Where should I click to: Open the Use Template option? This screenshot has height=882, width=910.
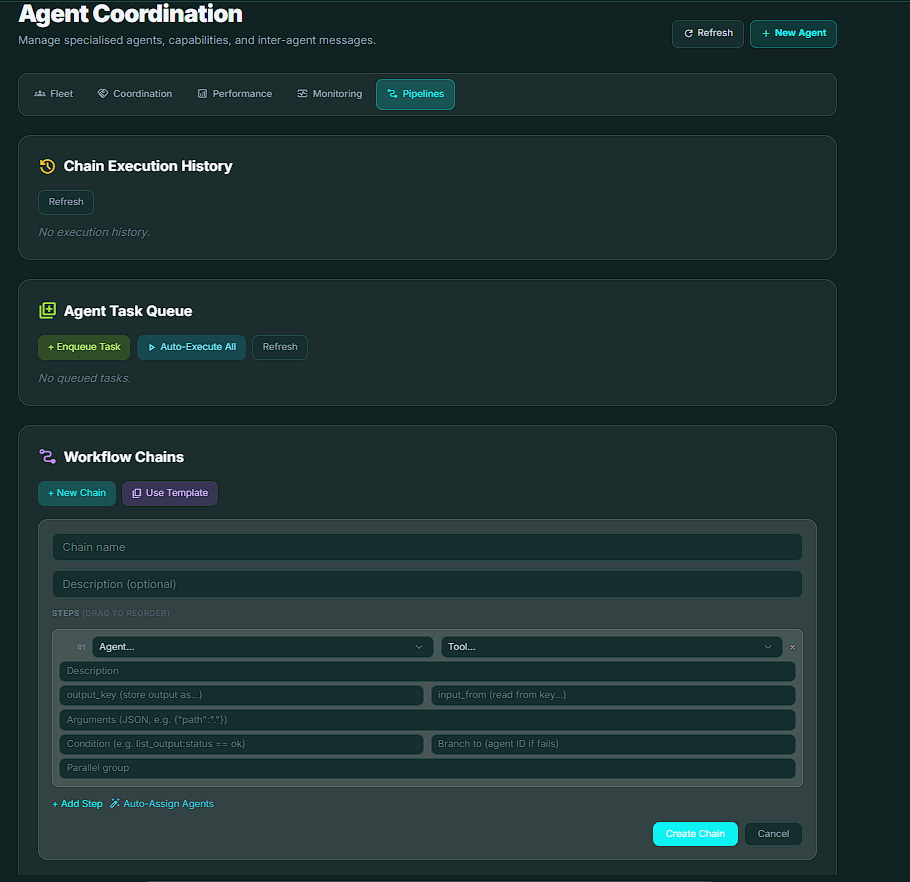pyautogui.click(x=169, y=493)
